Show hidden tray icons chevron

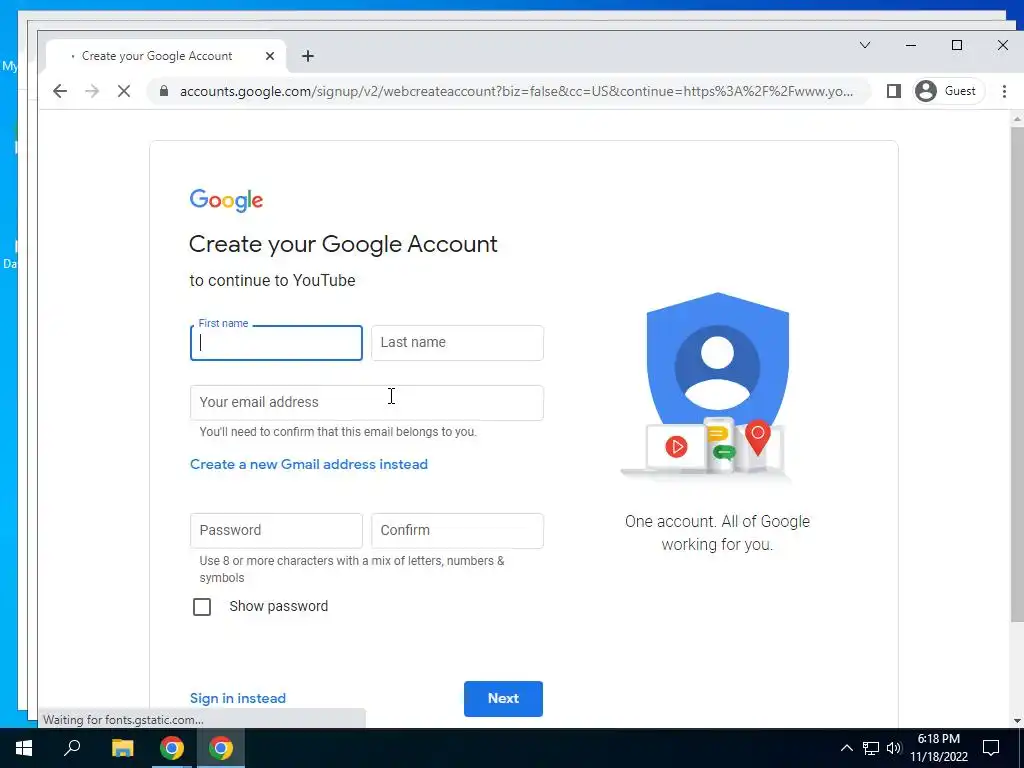846,748
